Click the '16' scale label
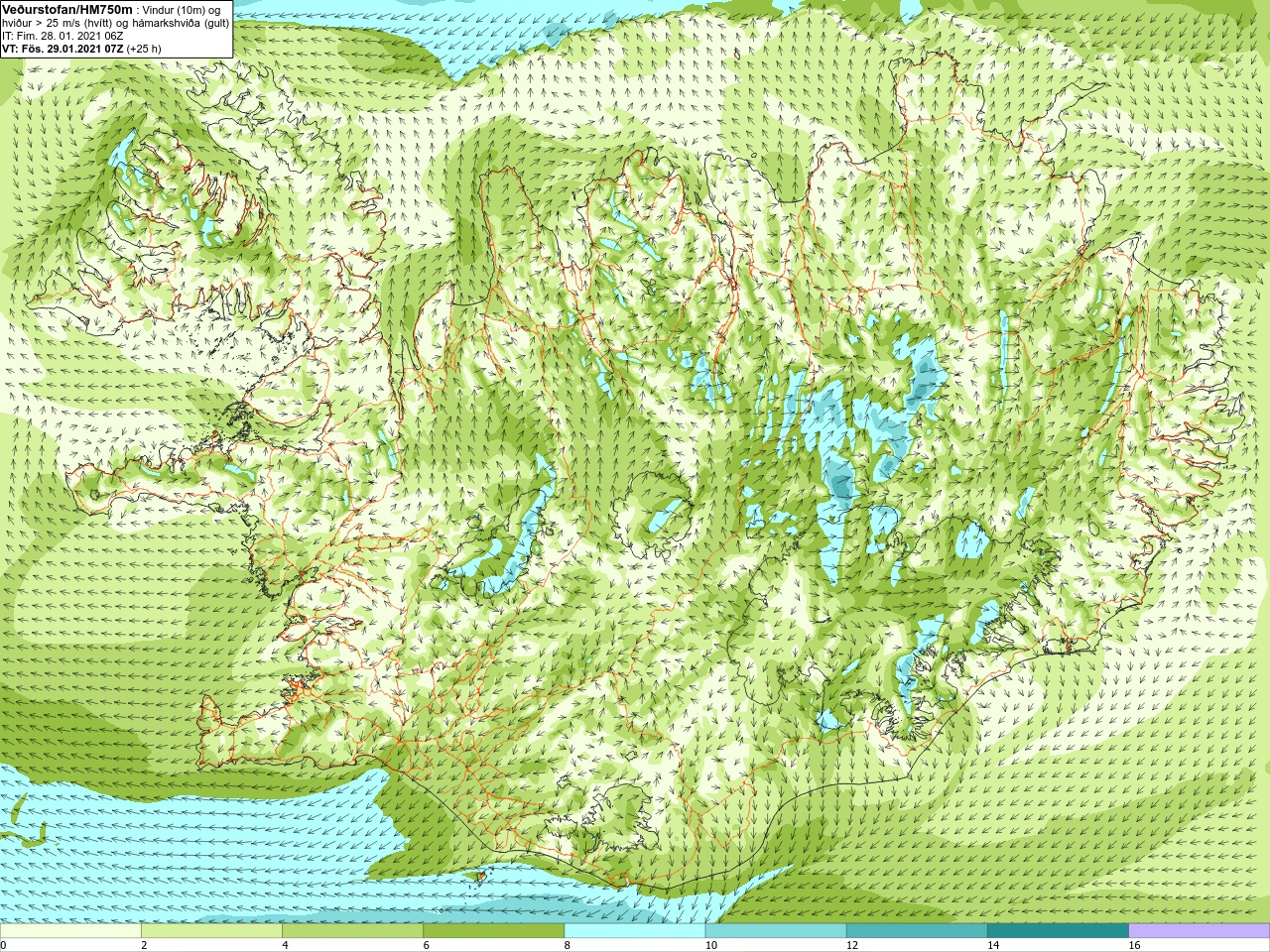Viewport: 1270px width, 952px height. 1134,945
